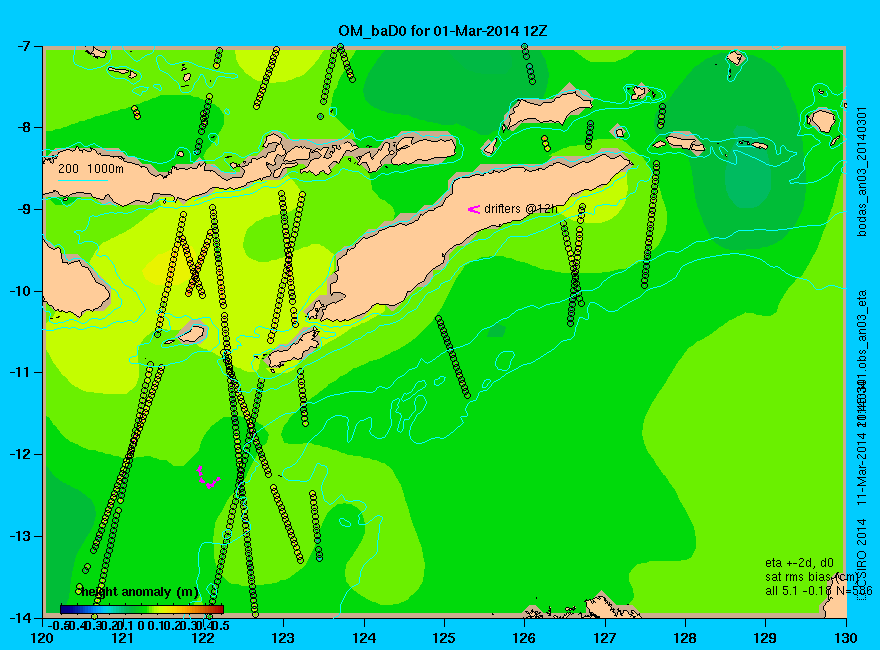Click longitude tick label 126
The image size is (880, 650).
[525, 638]
